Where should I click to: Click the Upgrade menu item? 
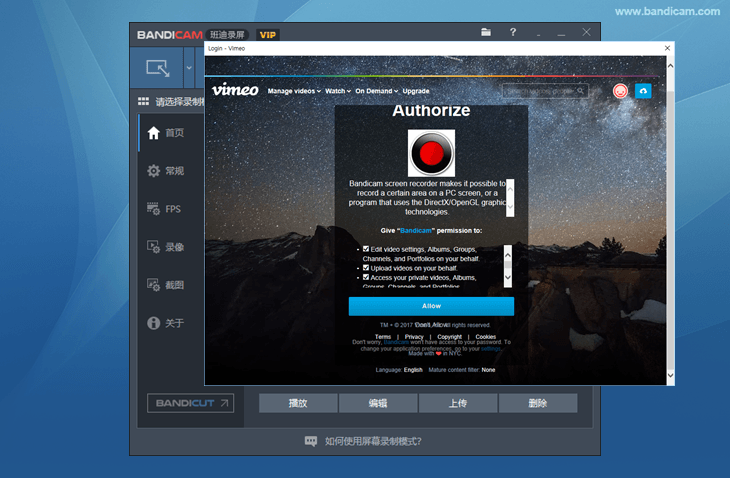pyautogui.click(x=416, y=91)
